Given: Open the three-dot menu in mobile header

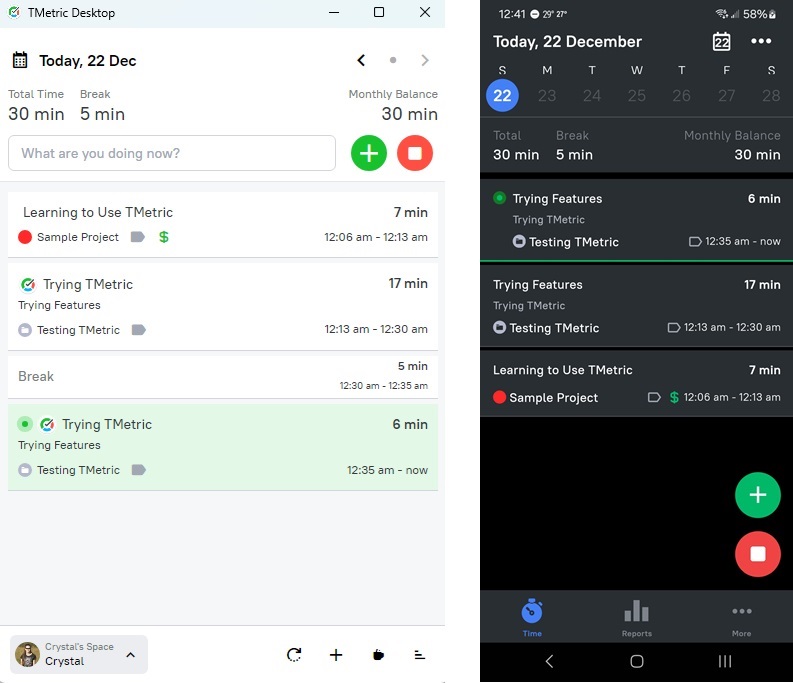Looking at the screenshot, I should coord(761,41).
